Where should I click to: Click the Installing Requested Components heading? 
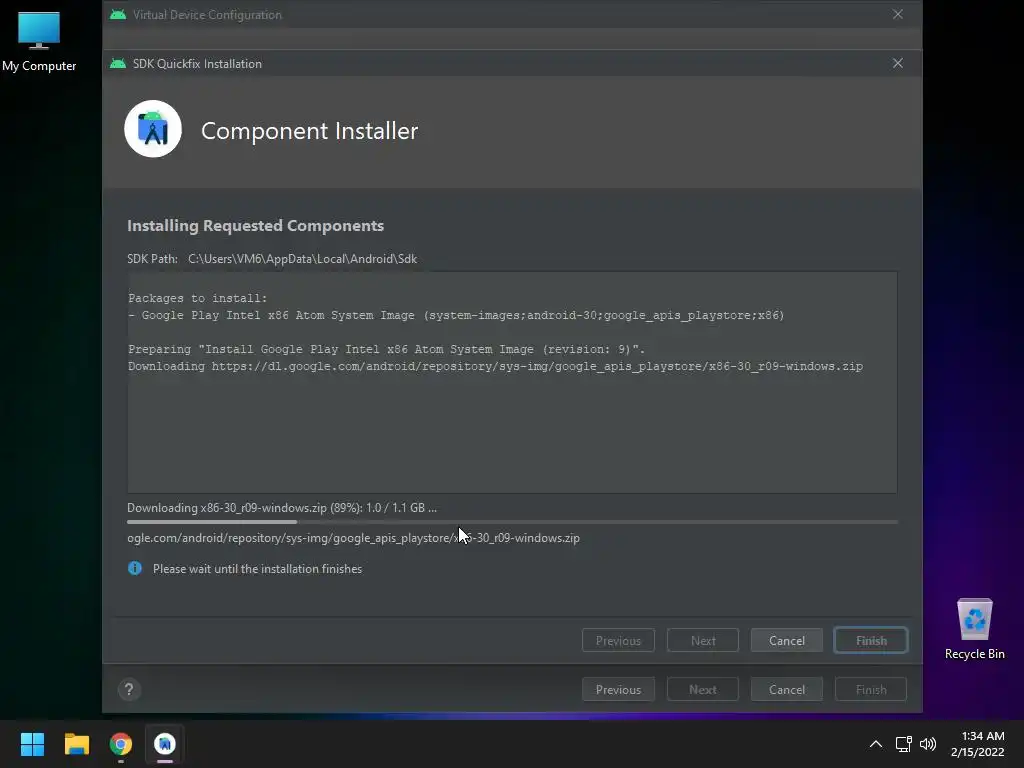(255, 225)
